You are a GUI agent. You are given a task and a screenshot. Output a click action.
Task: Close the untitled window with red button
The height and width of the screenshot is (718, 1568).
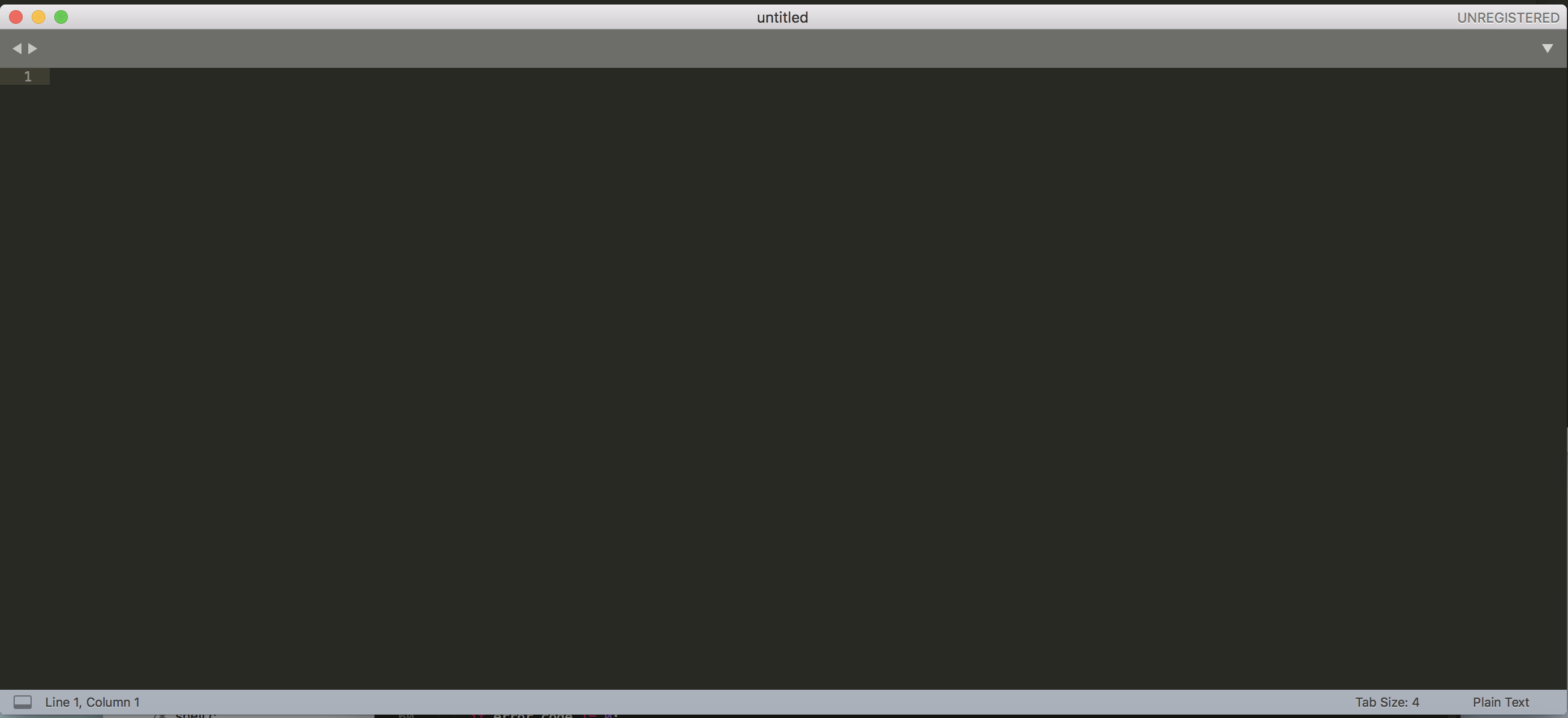coord(16,17)
